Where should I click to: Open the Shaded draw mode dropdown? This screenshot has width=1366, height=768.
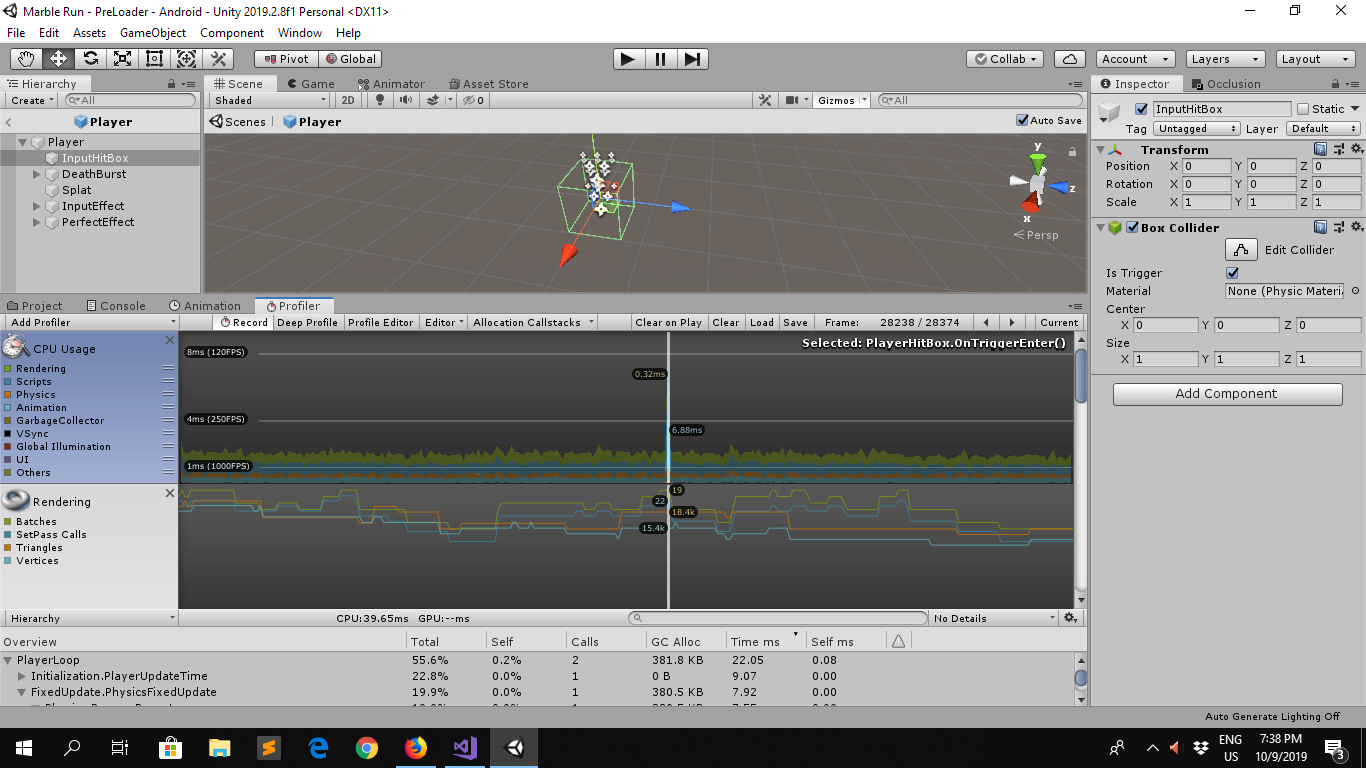[x=270, y=100]
